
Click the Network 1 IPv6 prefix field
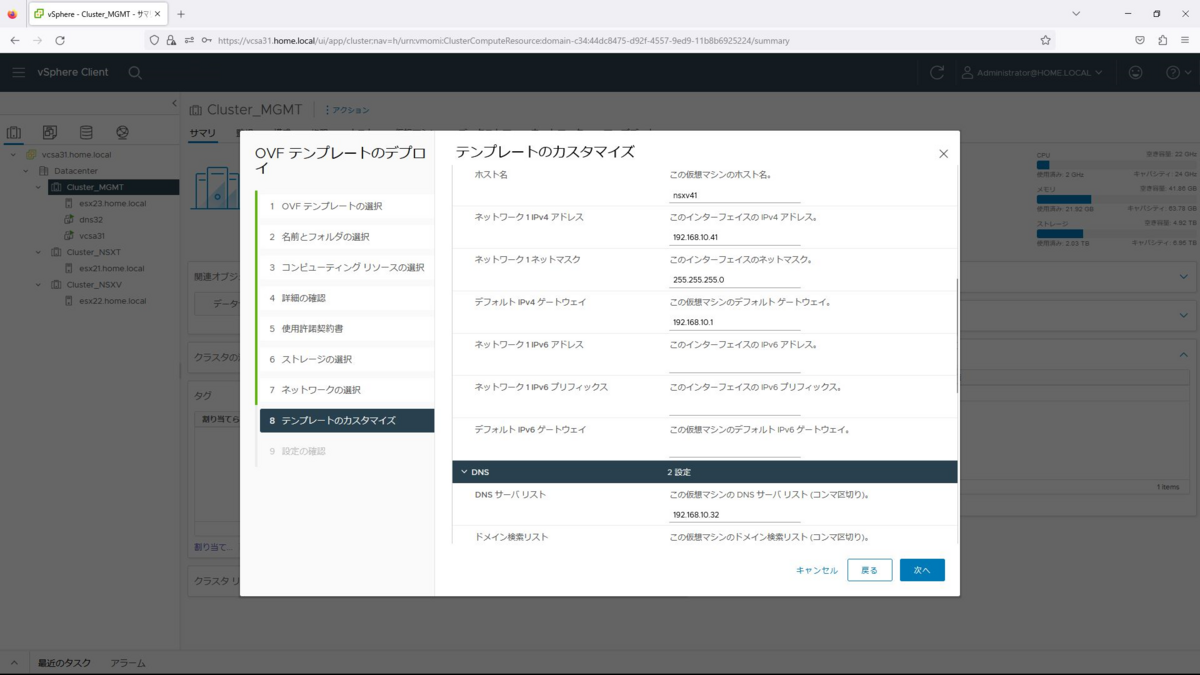(734, 407)
